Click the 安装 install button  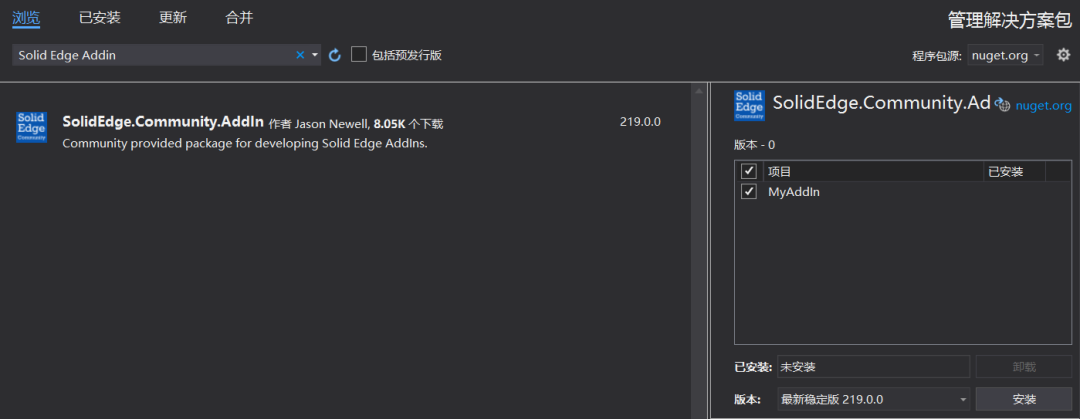click(1024, 399)
